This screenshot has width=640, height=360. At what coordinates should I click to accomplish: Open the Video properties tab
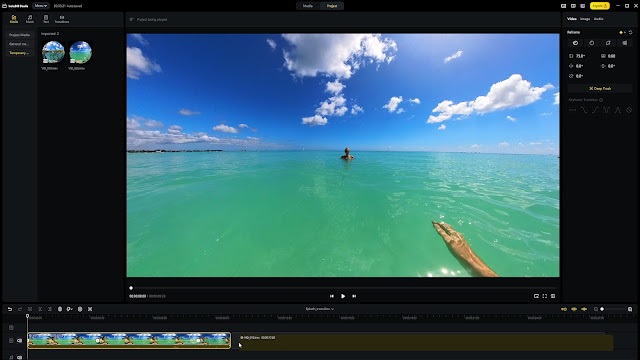pyautogui.click(x=572, y=19)
